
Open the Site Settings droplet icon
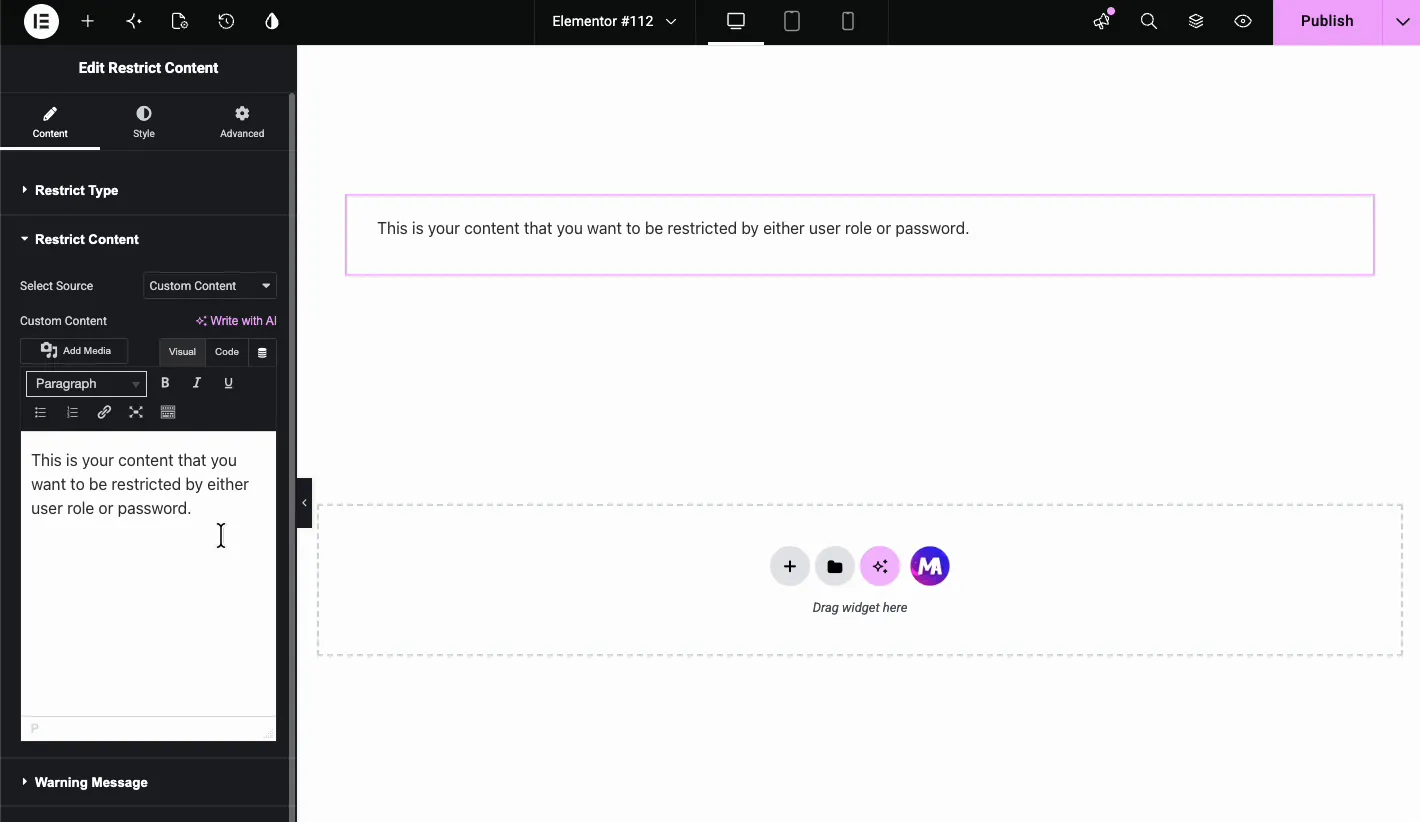272,21
